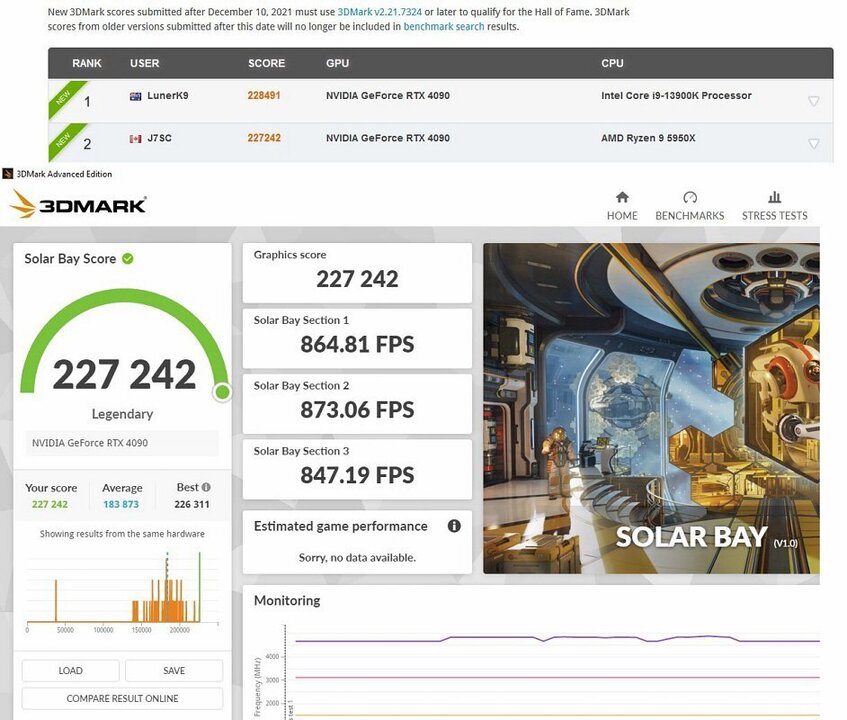Click the green gauge end marker

222,392
